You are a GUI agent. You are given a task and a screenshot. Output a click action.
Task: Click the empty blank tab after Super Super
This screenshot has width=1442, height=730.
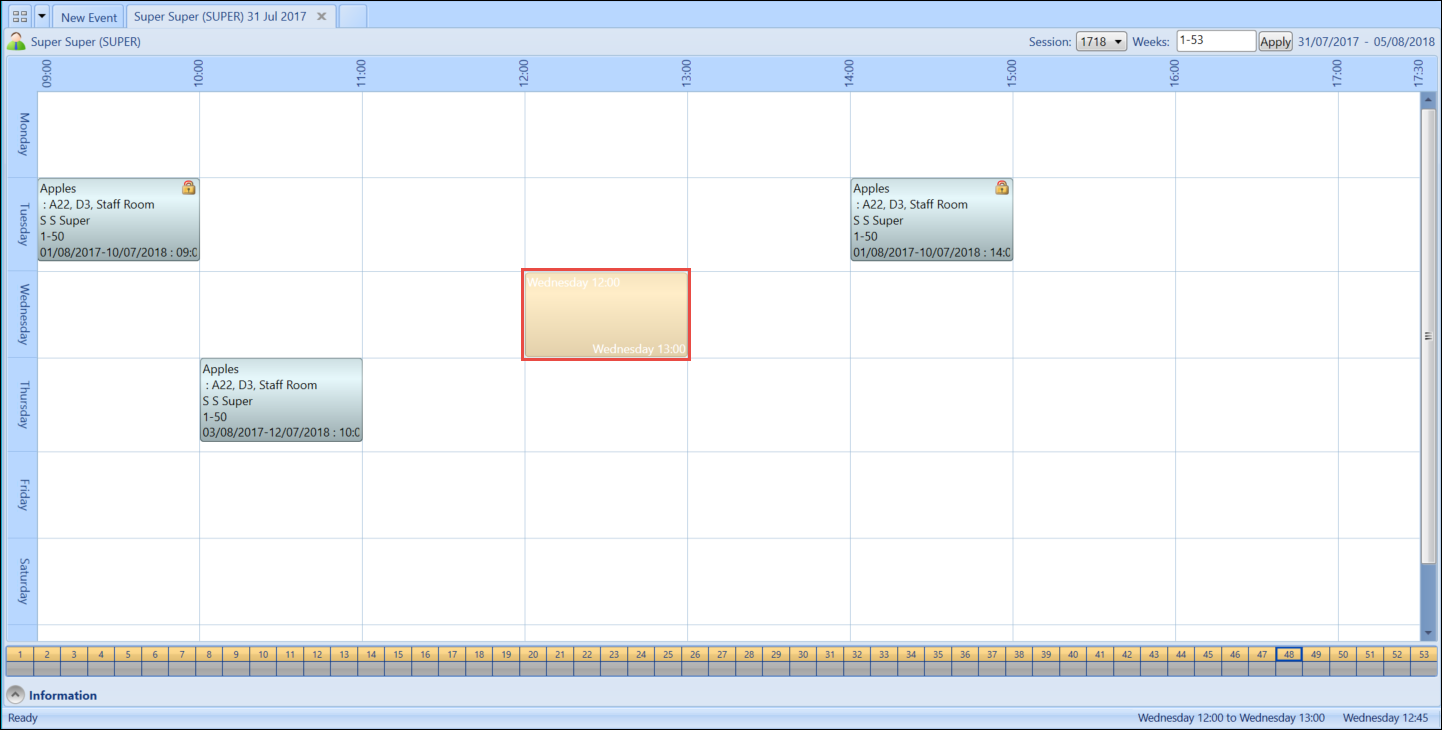click(x=353, y=17)
